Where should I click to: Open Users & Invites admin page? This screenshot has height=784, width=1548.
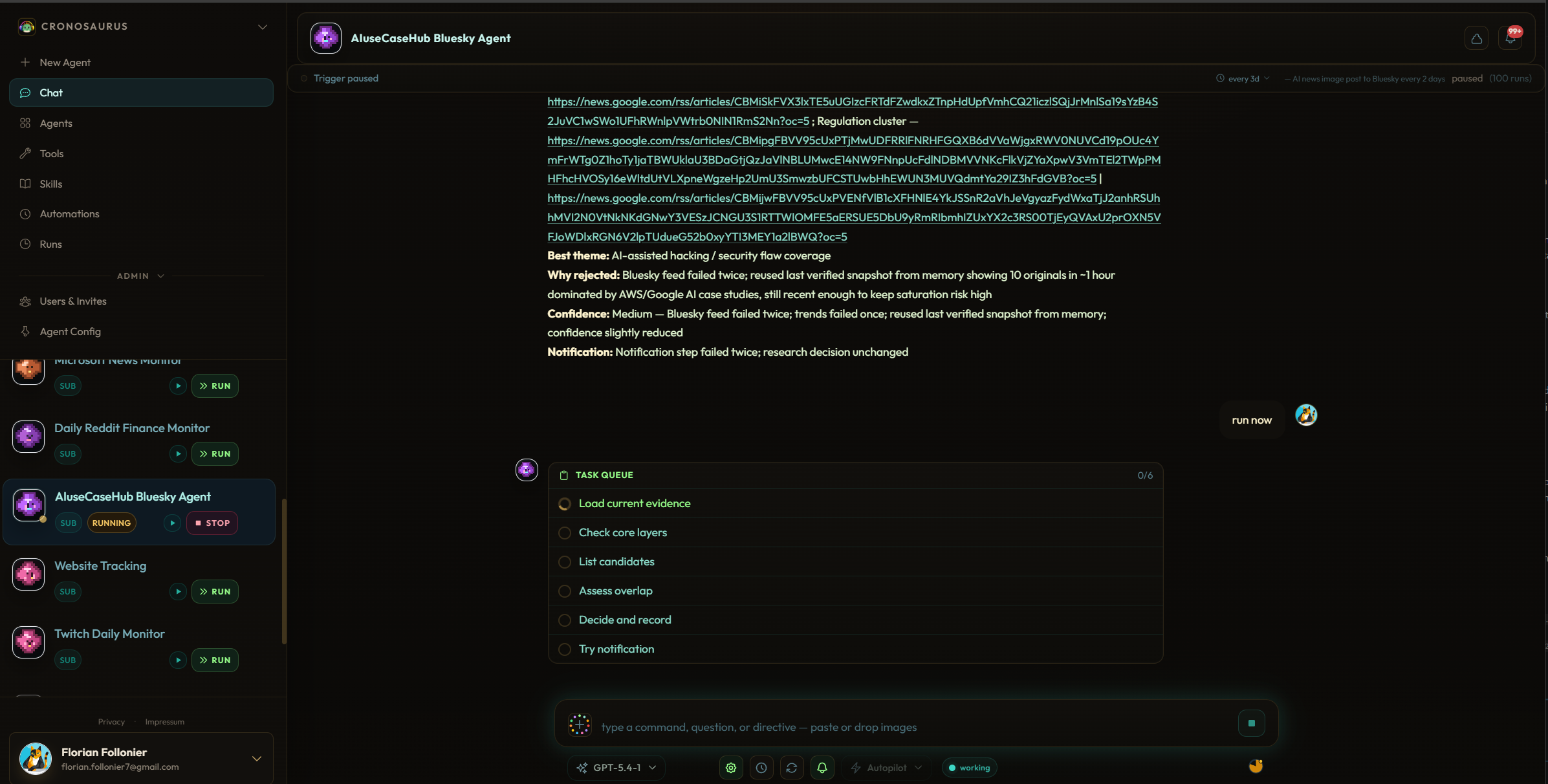141,301
